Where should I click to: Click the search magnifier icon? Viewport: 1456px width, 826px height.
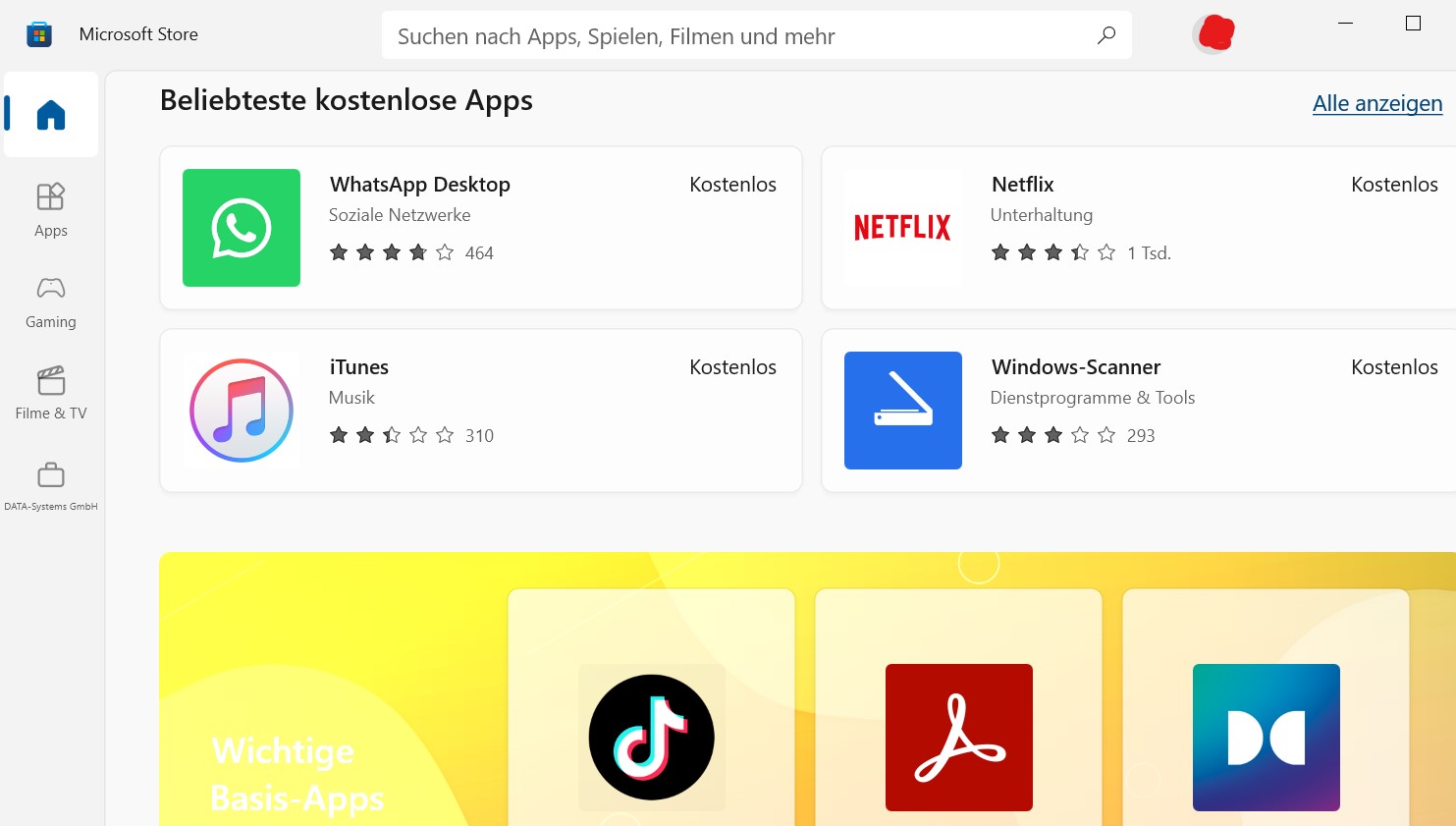[x=1106, y=35]
